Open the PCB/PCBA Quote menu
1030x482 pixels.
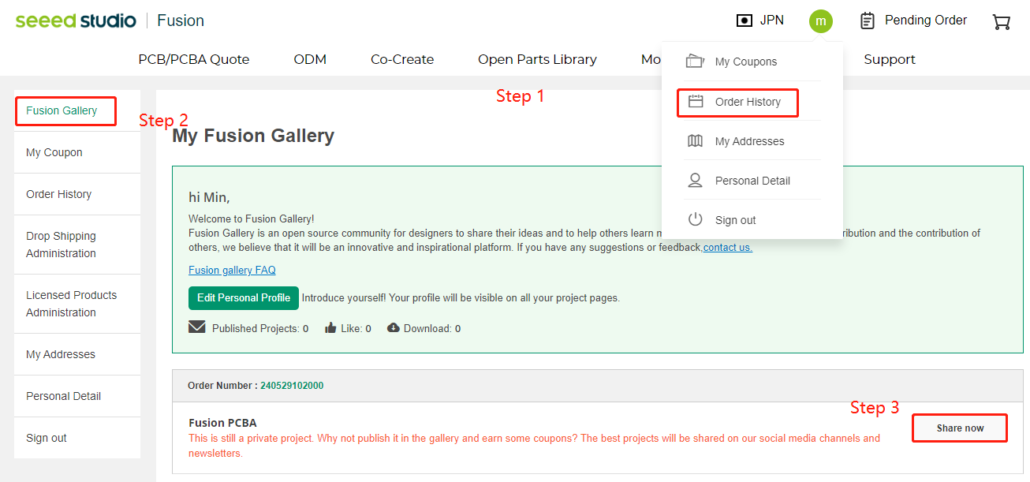[x=194, y=59]
